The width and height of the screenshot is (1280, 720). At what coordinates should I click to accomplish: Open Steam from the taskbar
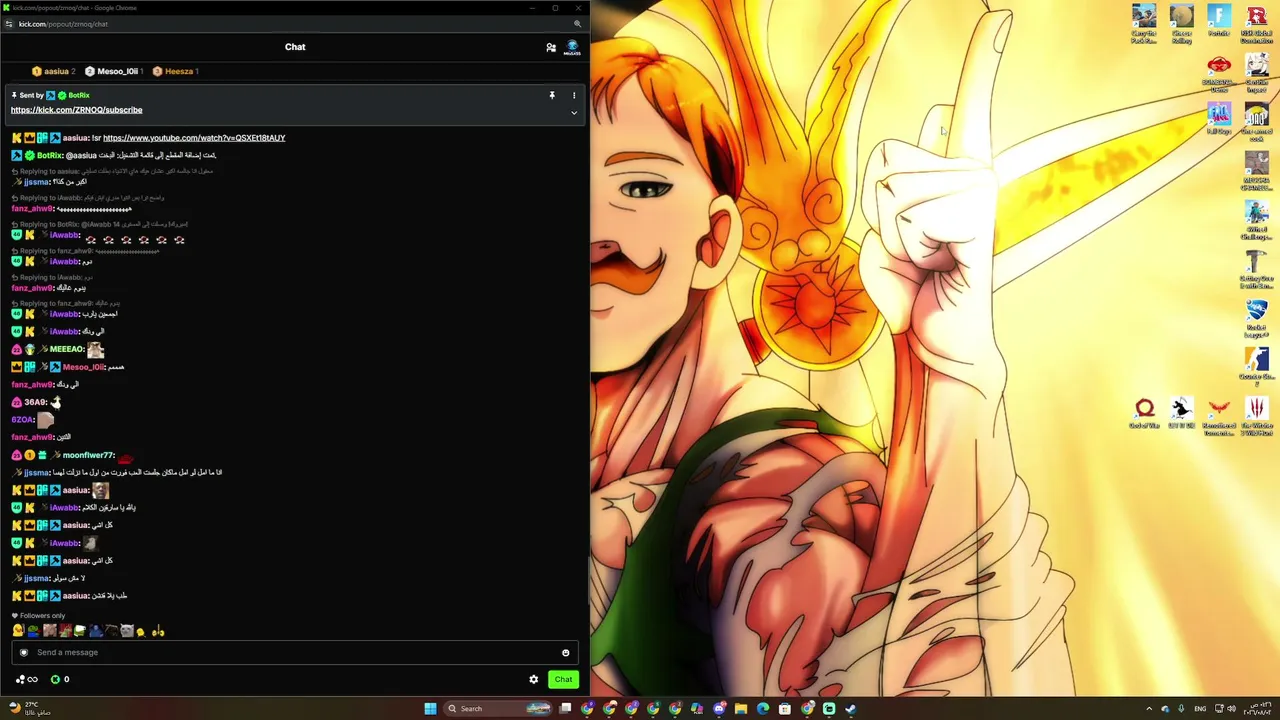click(851, 709)
